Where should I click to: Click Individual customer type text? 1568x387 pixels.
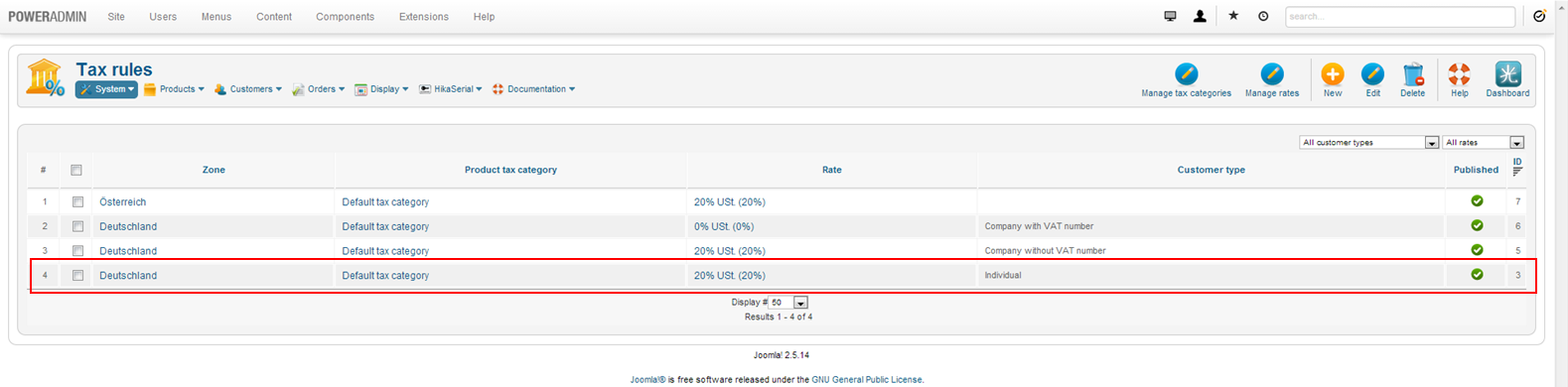click(x=1003, y=275)
